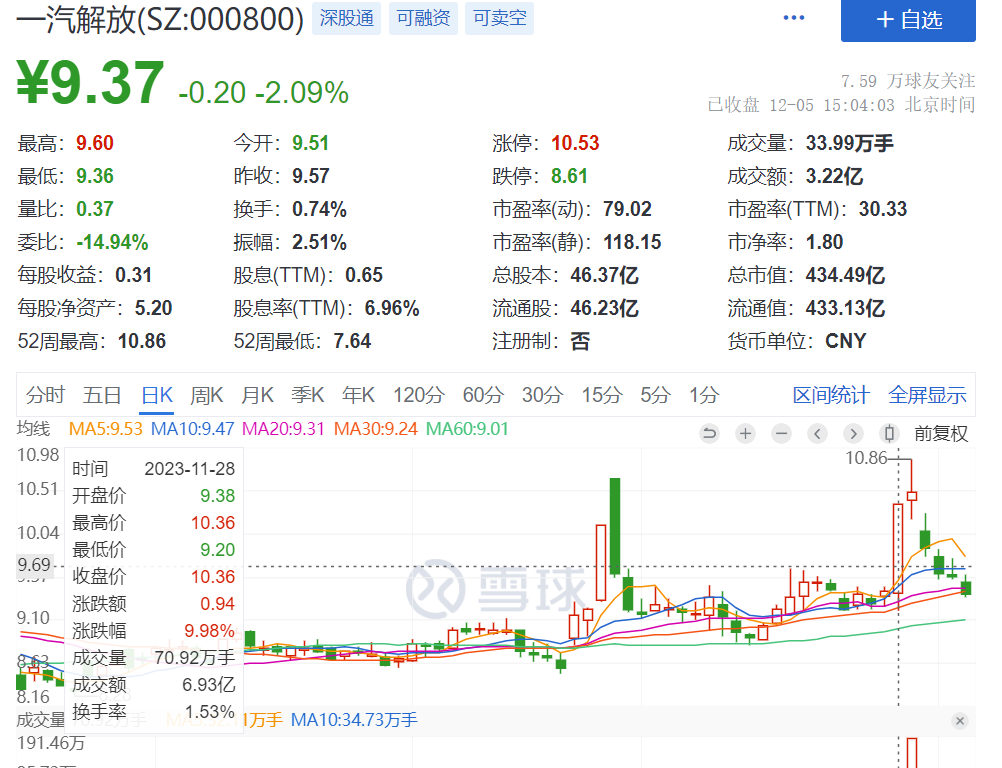
Task: Switch to the 60分 chart tab
Action: [483, 395]
